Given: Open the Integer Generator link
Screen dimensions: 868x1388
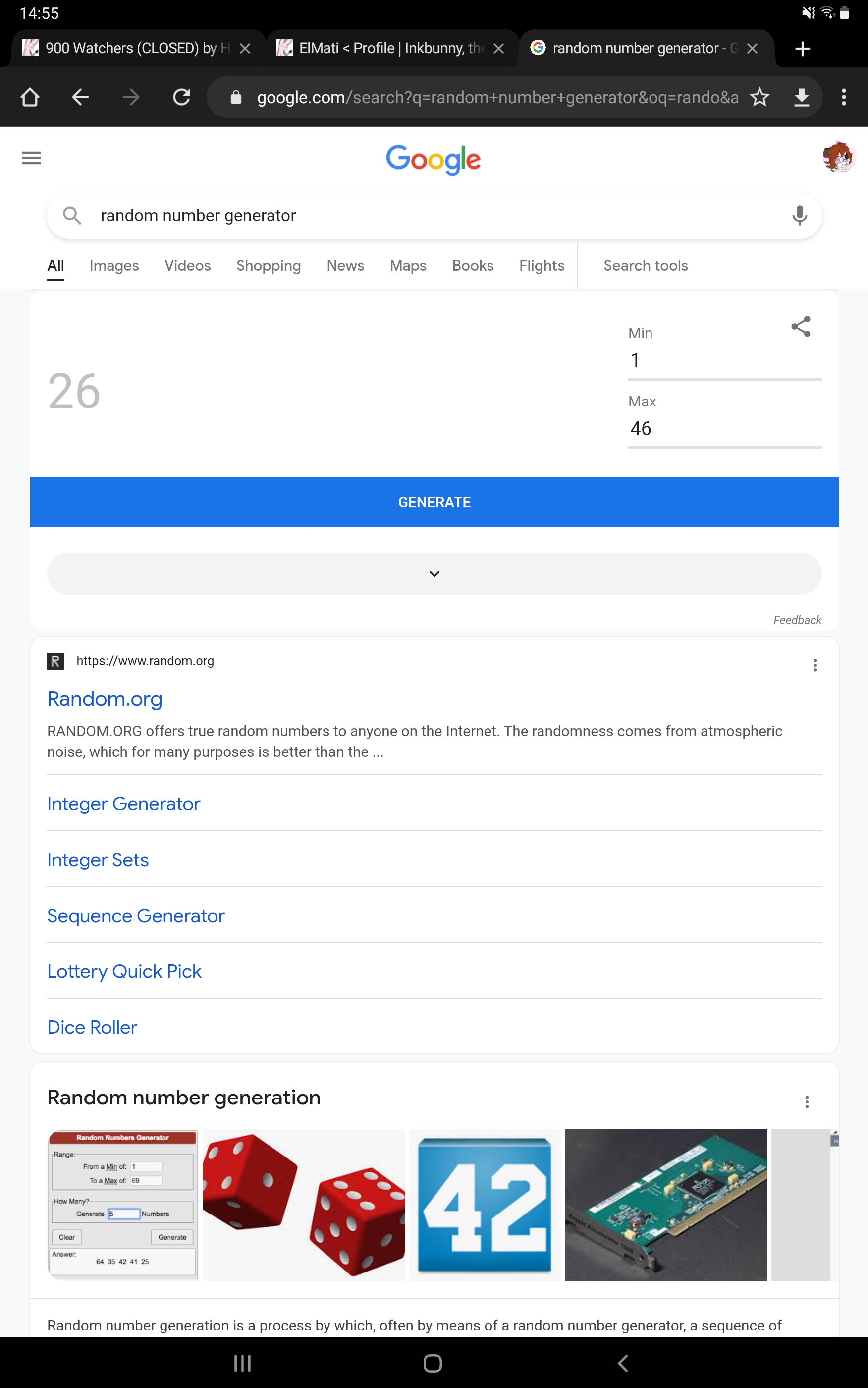Looking at the screenshot, I should coord(123,804).
